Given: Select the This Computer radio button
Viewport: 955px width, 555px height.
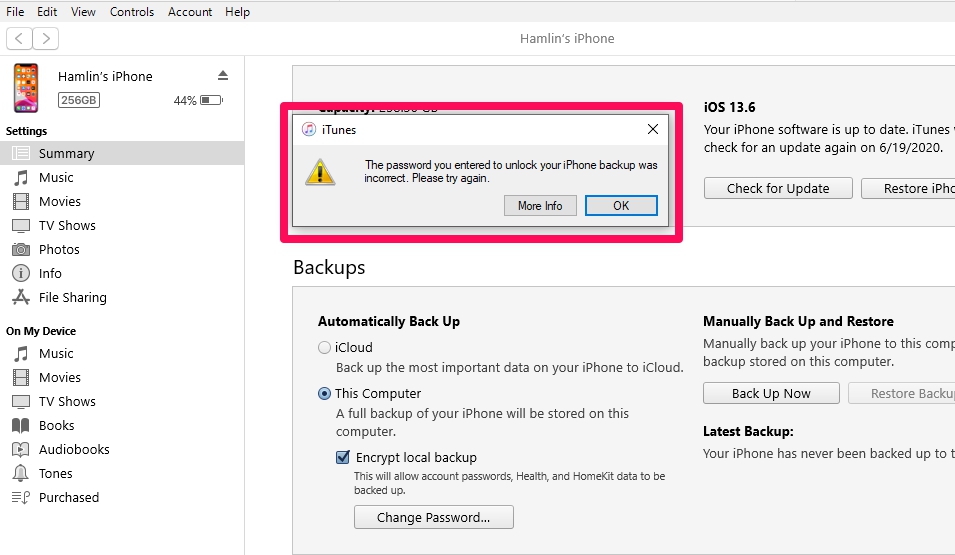Looking at the screenshot, I should click(325, 394).
